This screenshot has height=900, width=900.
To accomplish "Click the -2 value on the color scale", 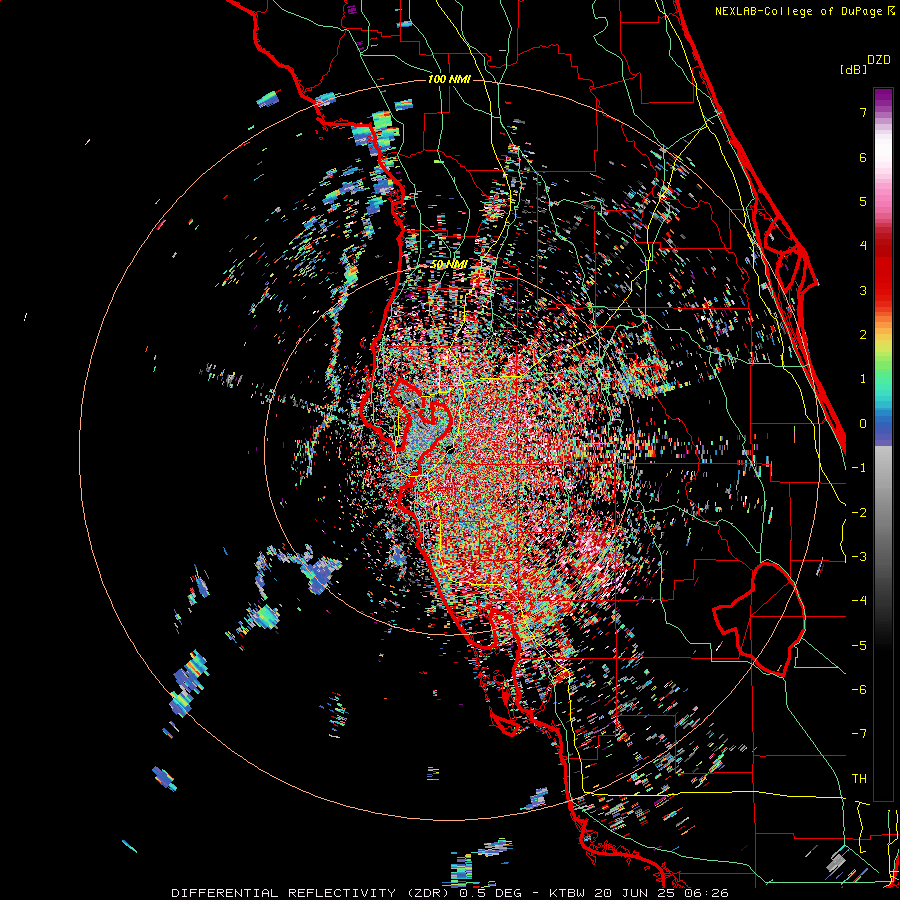I will click(x=859, y=513).
